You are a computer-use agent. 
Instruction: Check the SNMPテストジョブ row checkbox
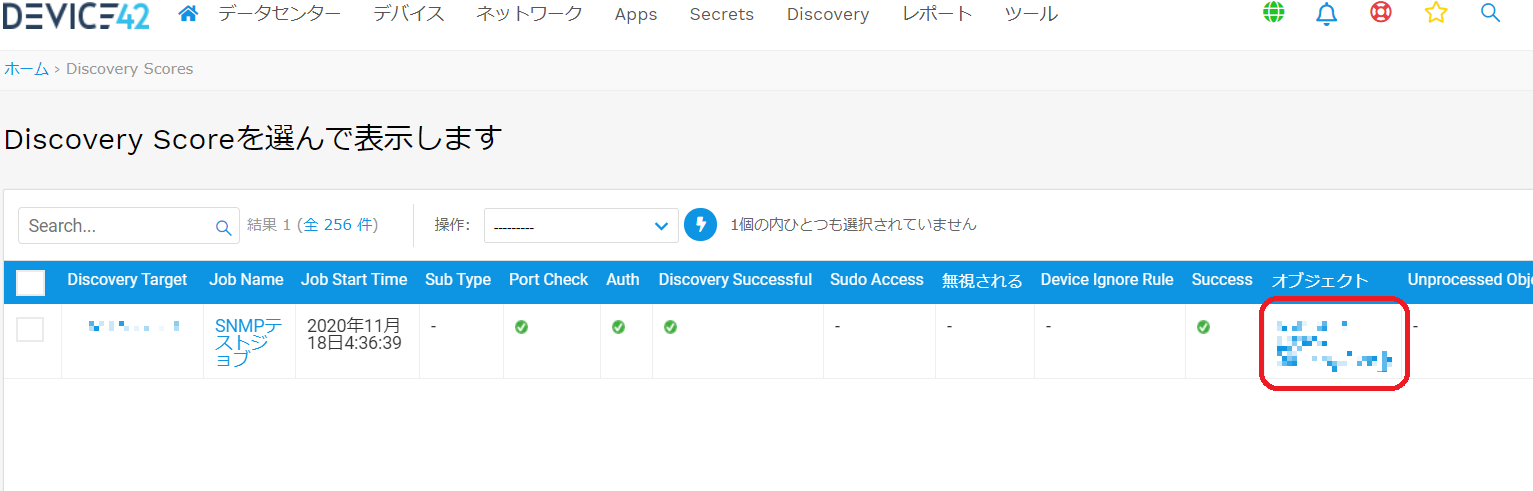click(30, 329)
